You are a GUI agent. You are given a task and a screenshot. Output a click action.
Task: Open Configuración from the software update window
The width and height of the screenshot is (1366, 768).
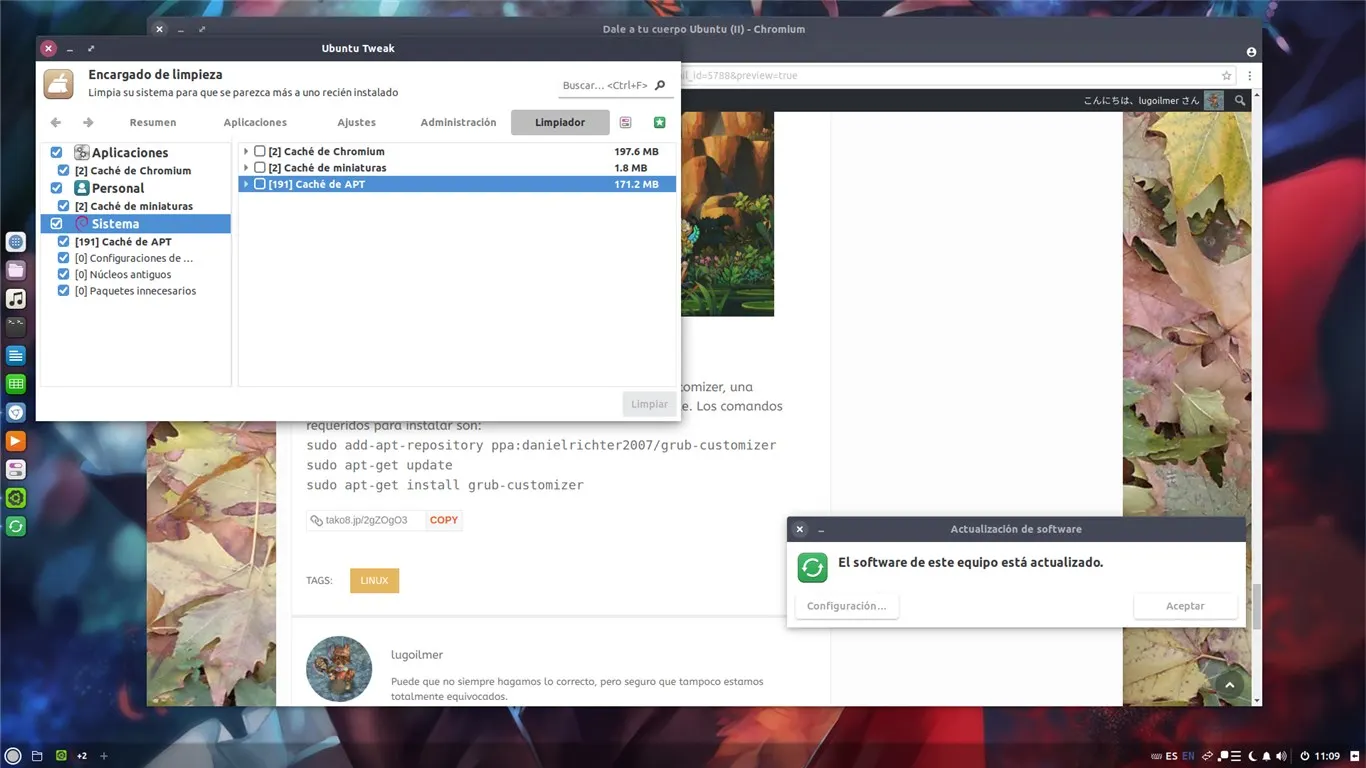(846, 605)
